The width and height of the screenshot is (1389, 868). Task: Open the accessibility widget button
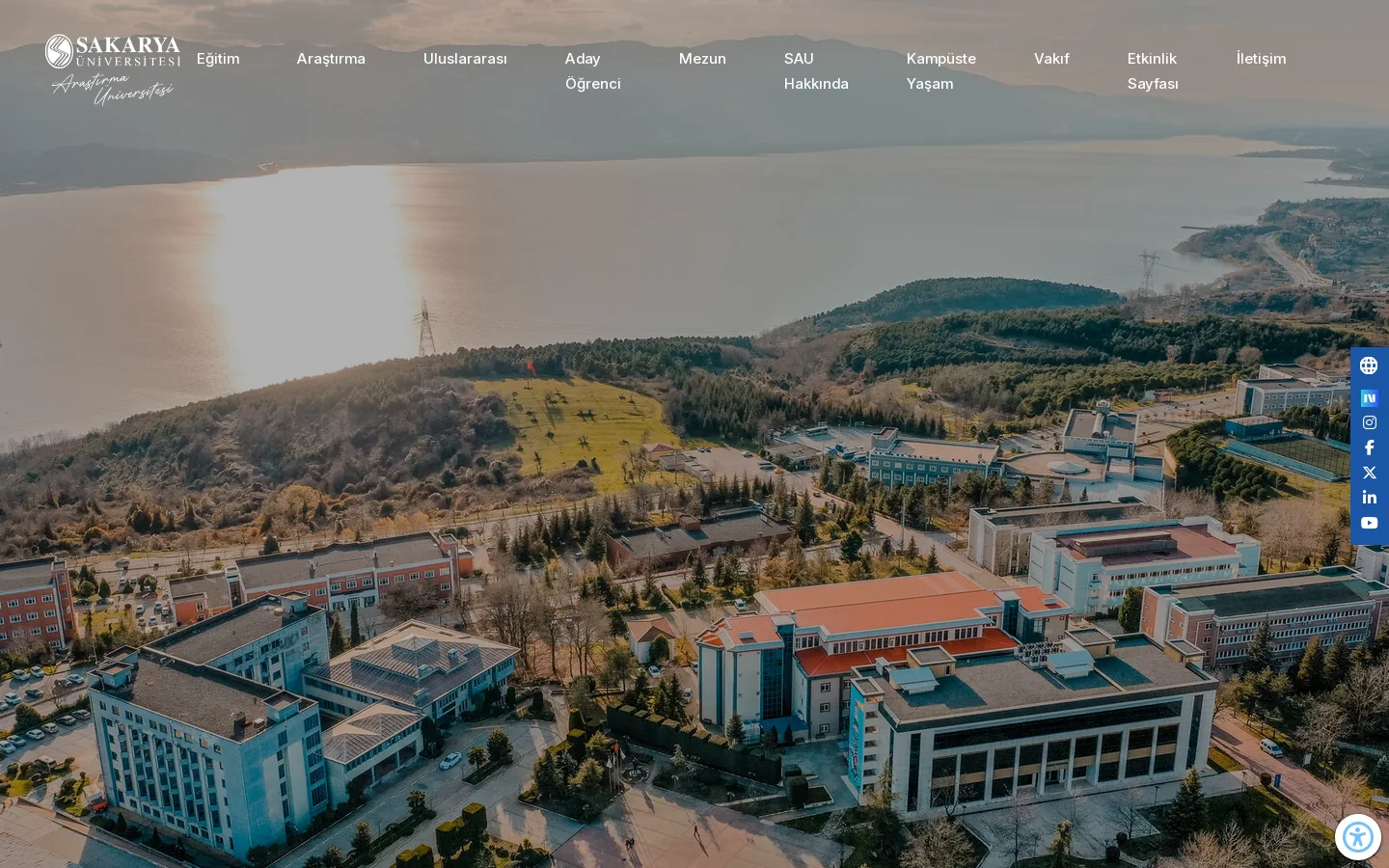coord(1357,837)
